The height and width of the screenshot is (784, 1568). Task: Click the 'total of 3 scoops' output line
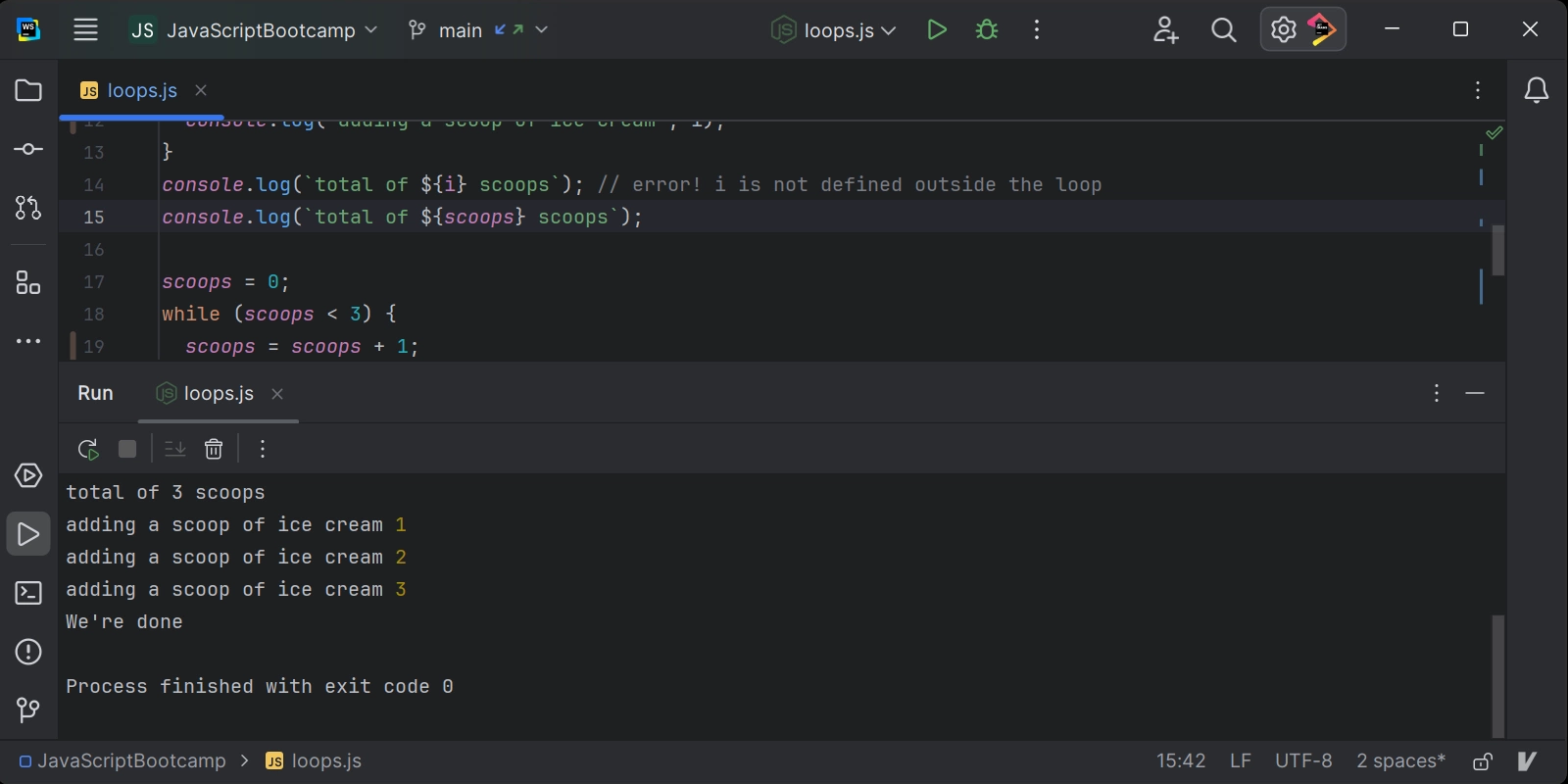tap(166, 492)
